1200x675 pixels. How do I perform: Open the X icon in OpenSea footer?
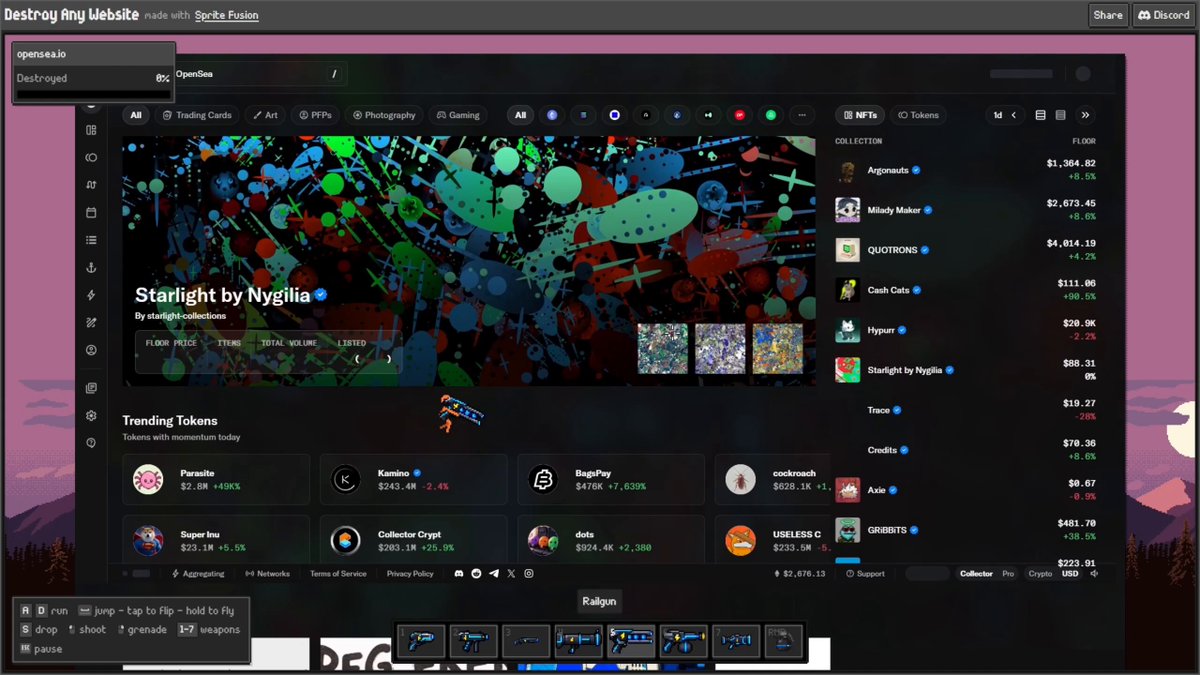pyautogui.click(x=511, y=574)
